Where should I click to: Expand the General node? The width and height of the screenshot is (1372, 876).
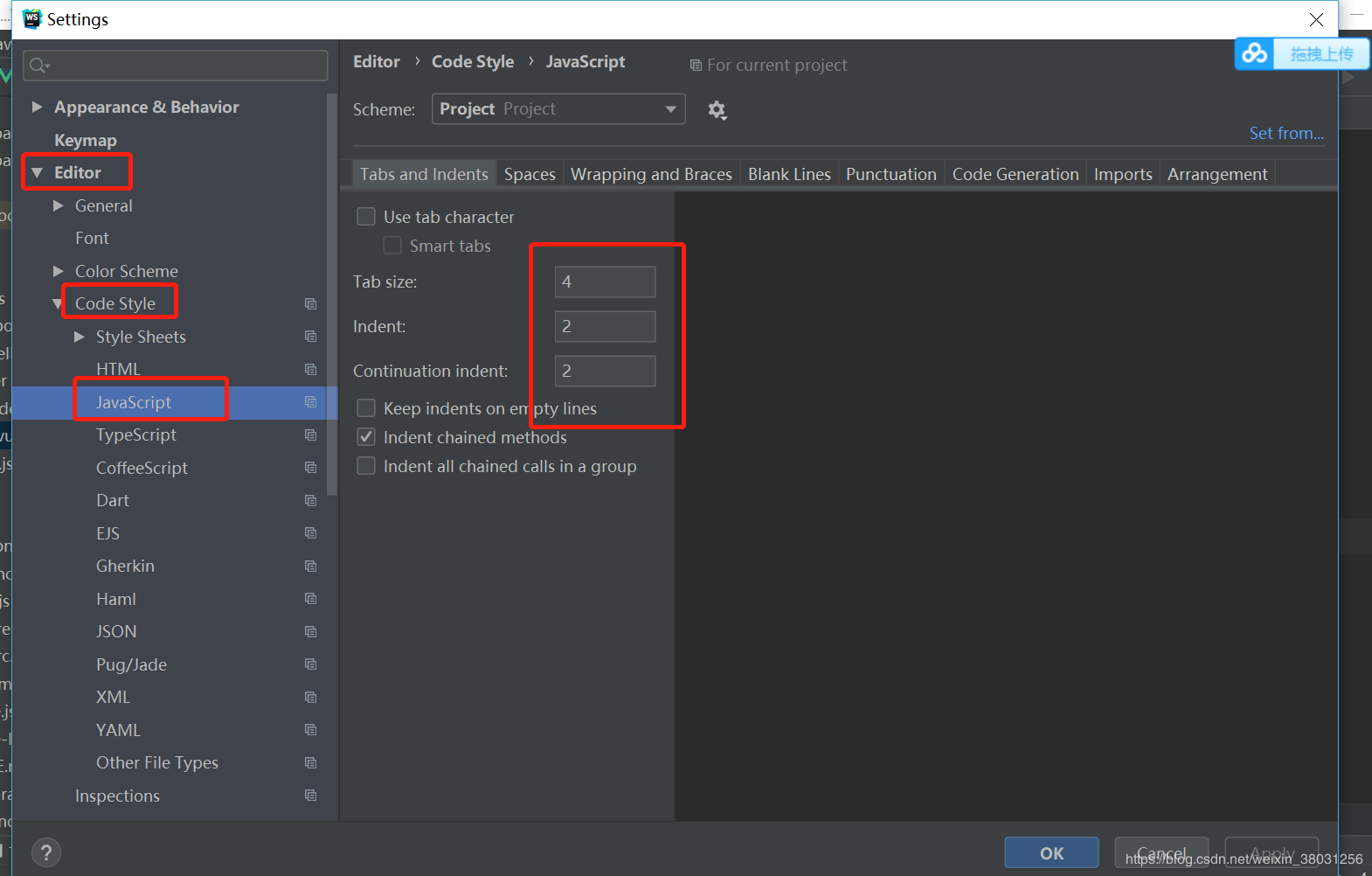coord(59,205)
